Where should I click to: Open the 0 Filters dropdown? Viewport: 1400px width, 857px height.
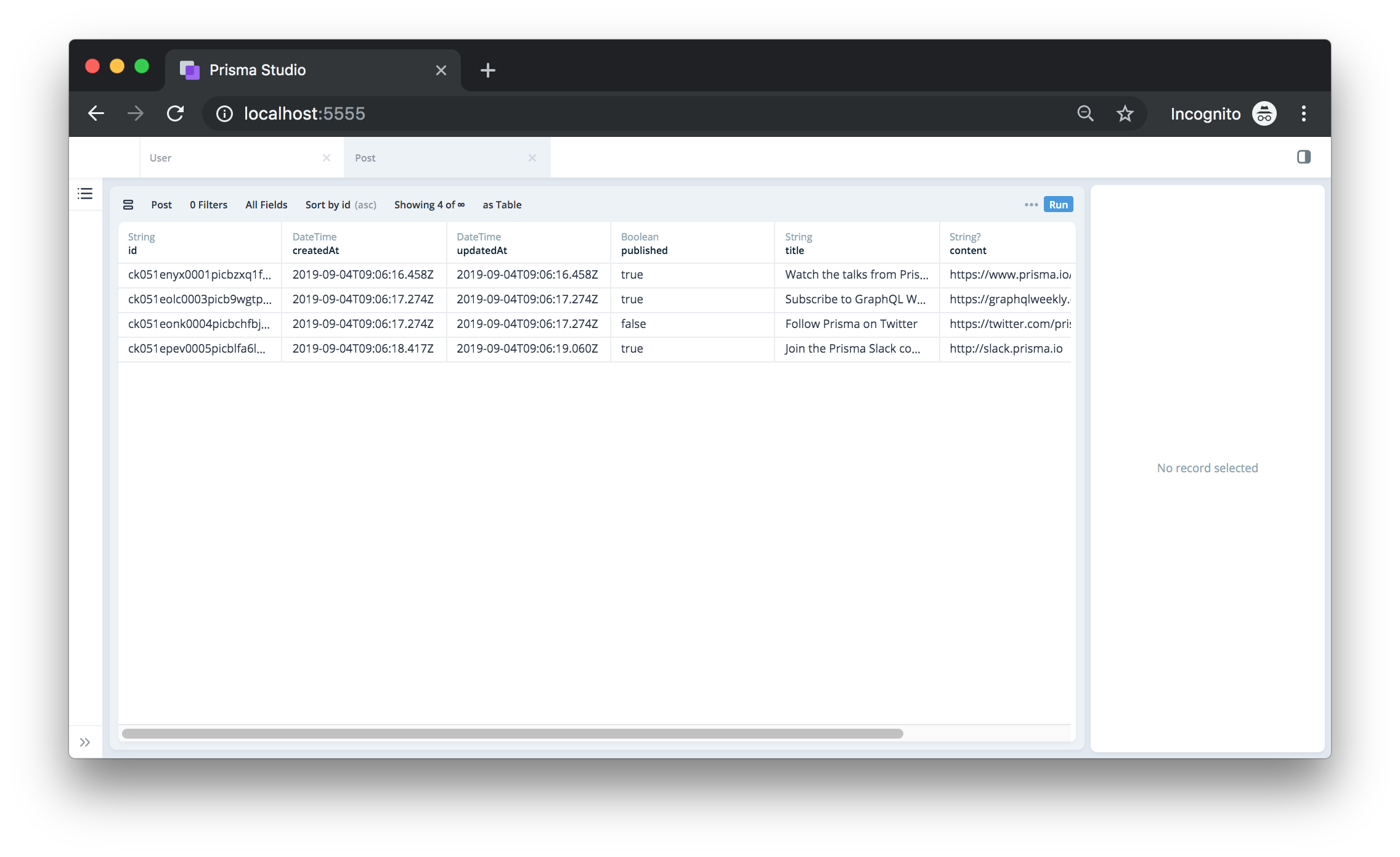point(208,205)
